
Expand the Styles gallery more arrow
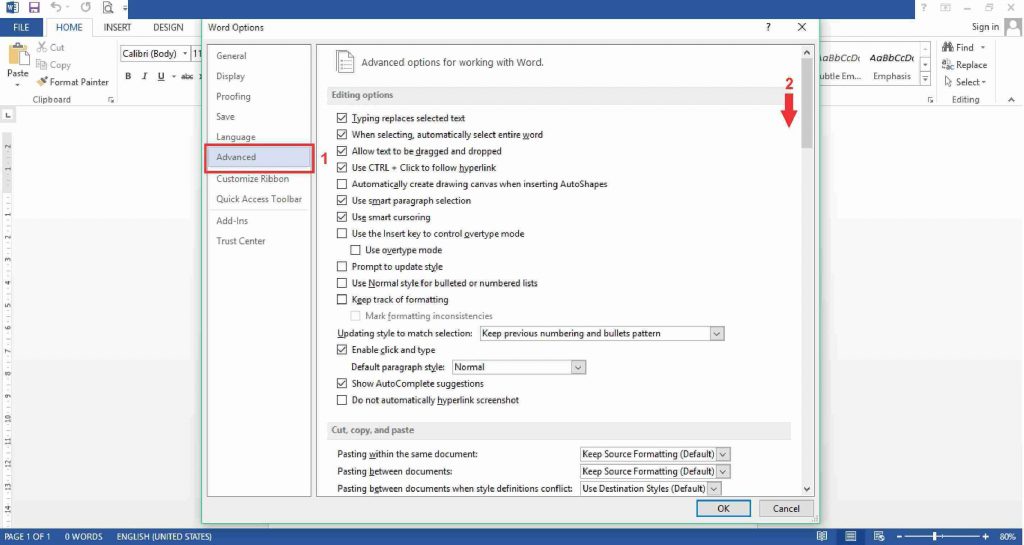pos(925,79)
